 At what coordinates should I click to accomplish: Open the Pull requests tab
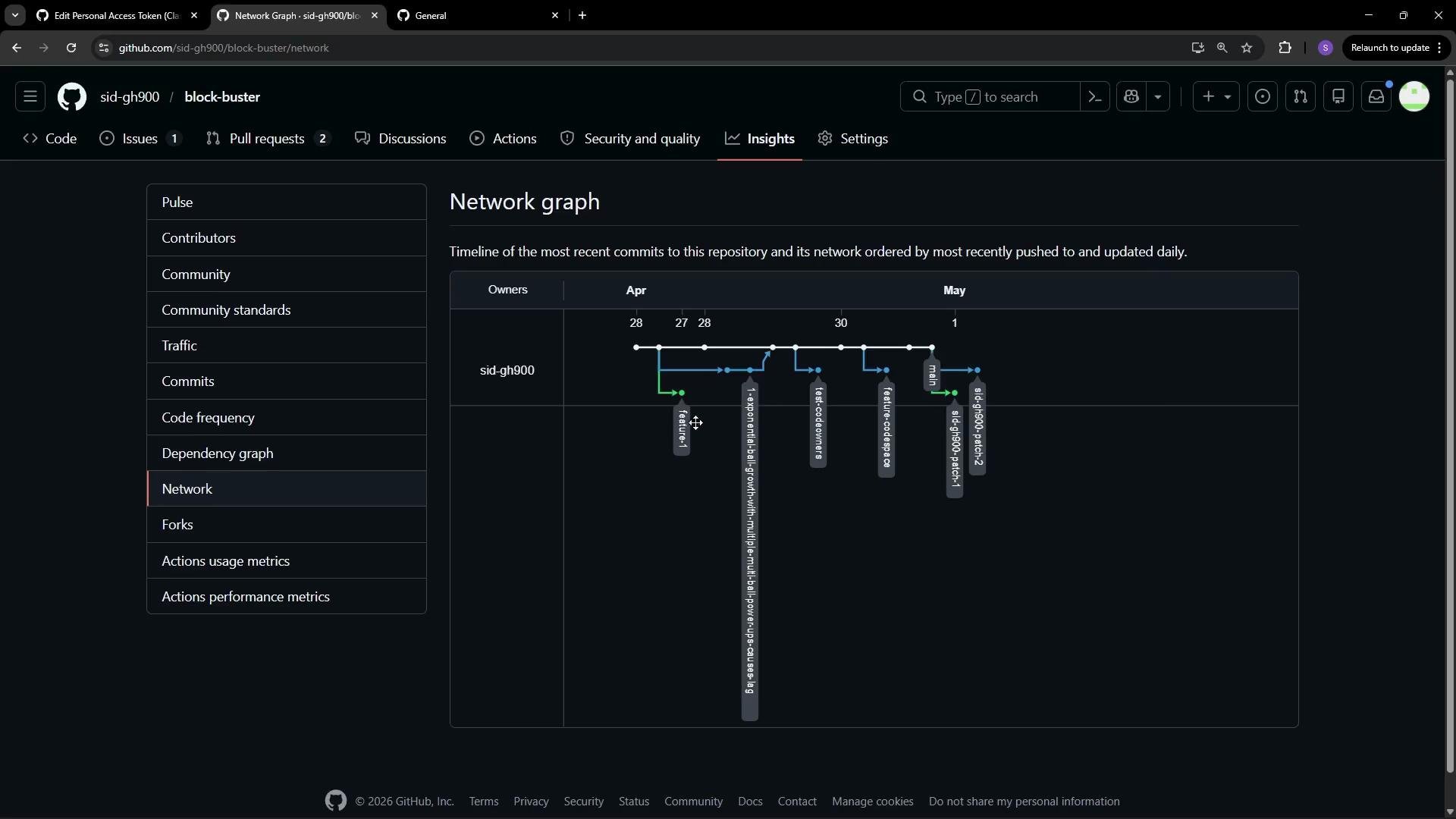click(268, 139)
